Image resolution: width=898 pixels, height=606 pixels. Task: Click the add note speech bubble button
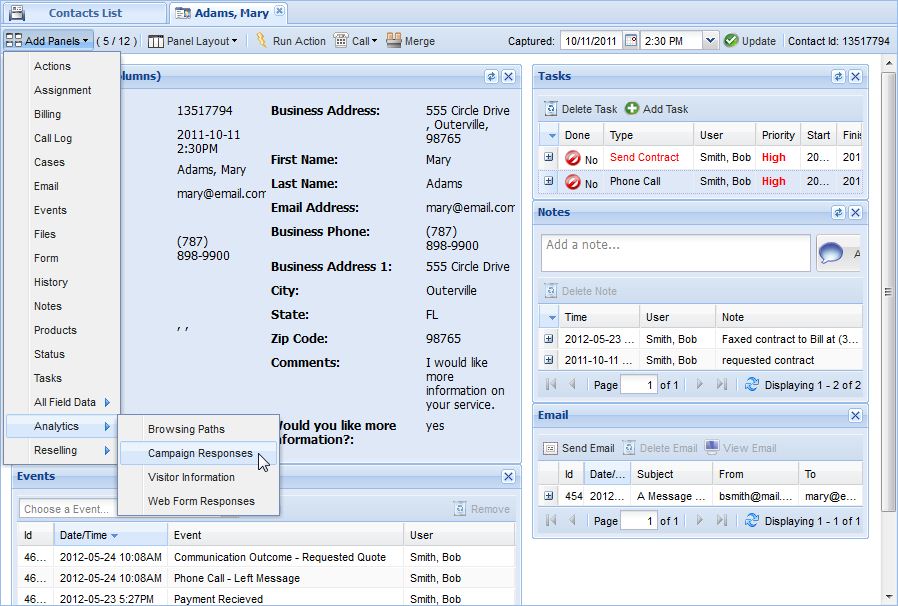(838, 253)
